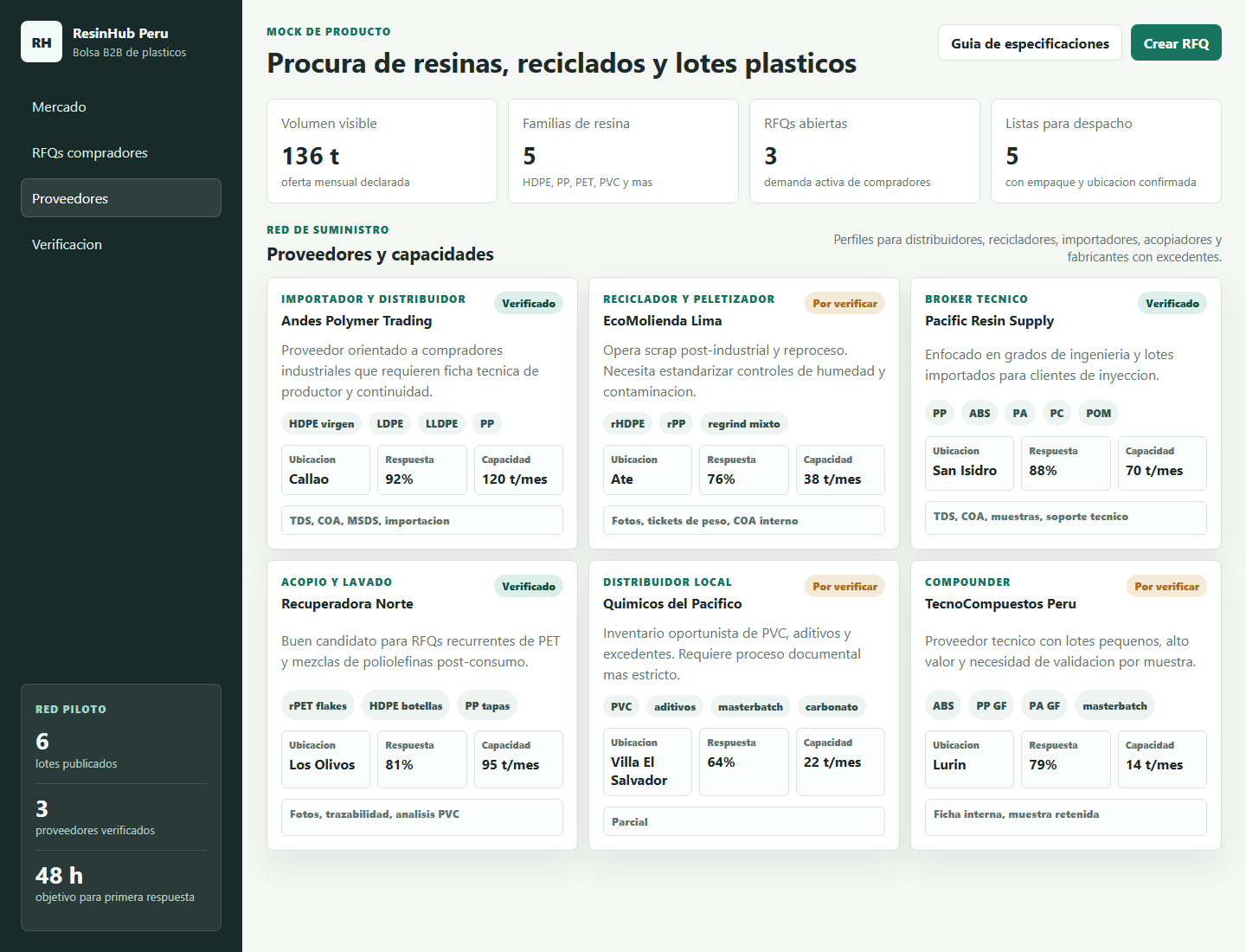This screenshot has width=1246, height=952.
Task: Select the PA tag on Pacific Resin Supply
Action: click(x=1020, y=413)
